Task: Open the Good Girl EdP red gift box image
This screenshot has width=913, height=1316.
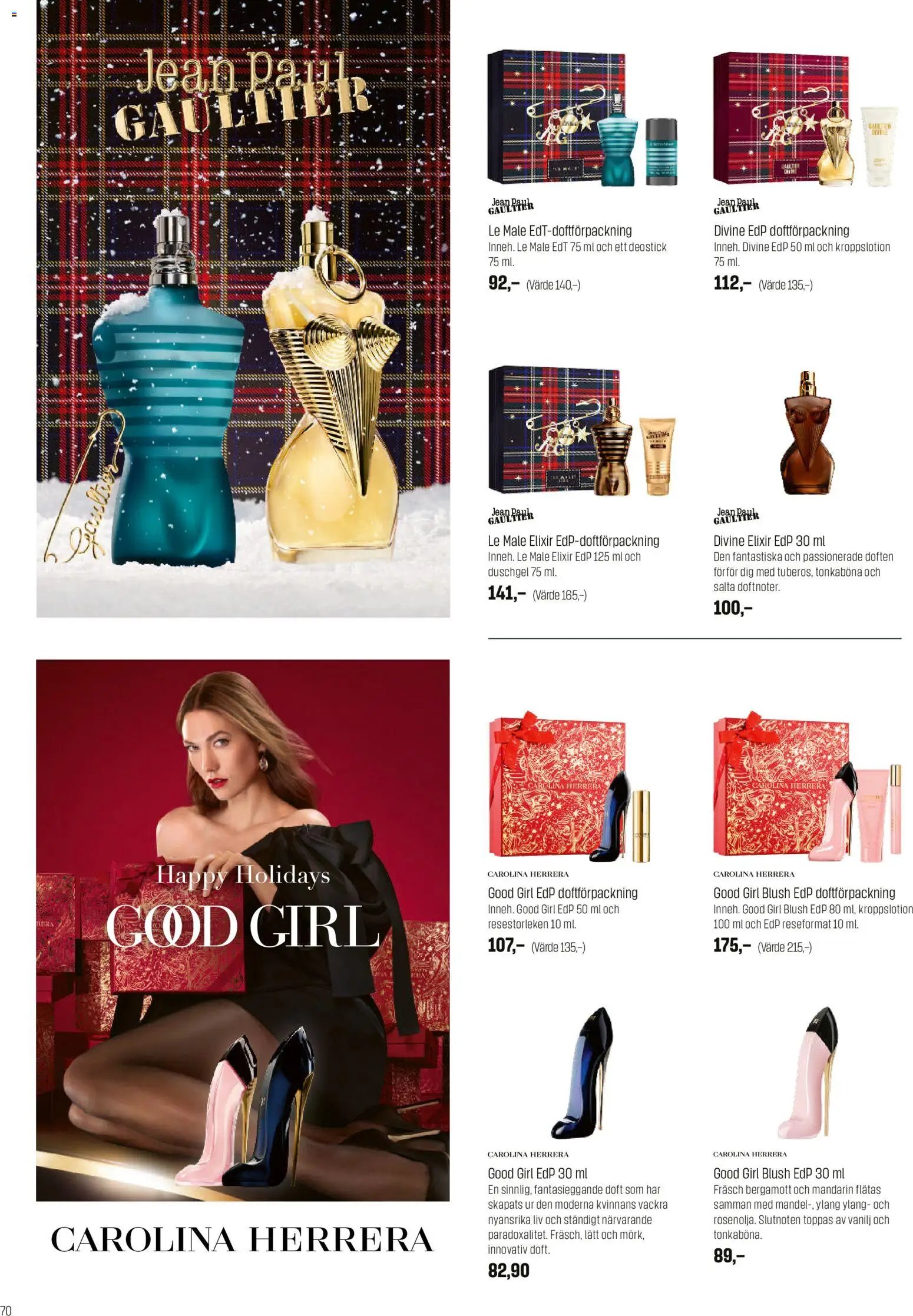Action: pyautogui.click(x=570, y=787)
